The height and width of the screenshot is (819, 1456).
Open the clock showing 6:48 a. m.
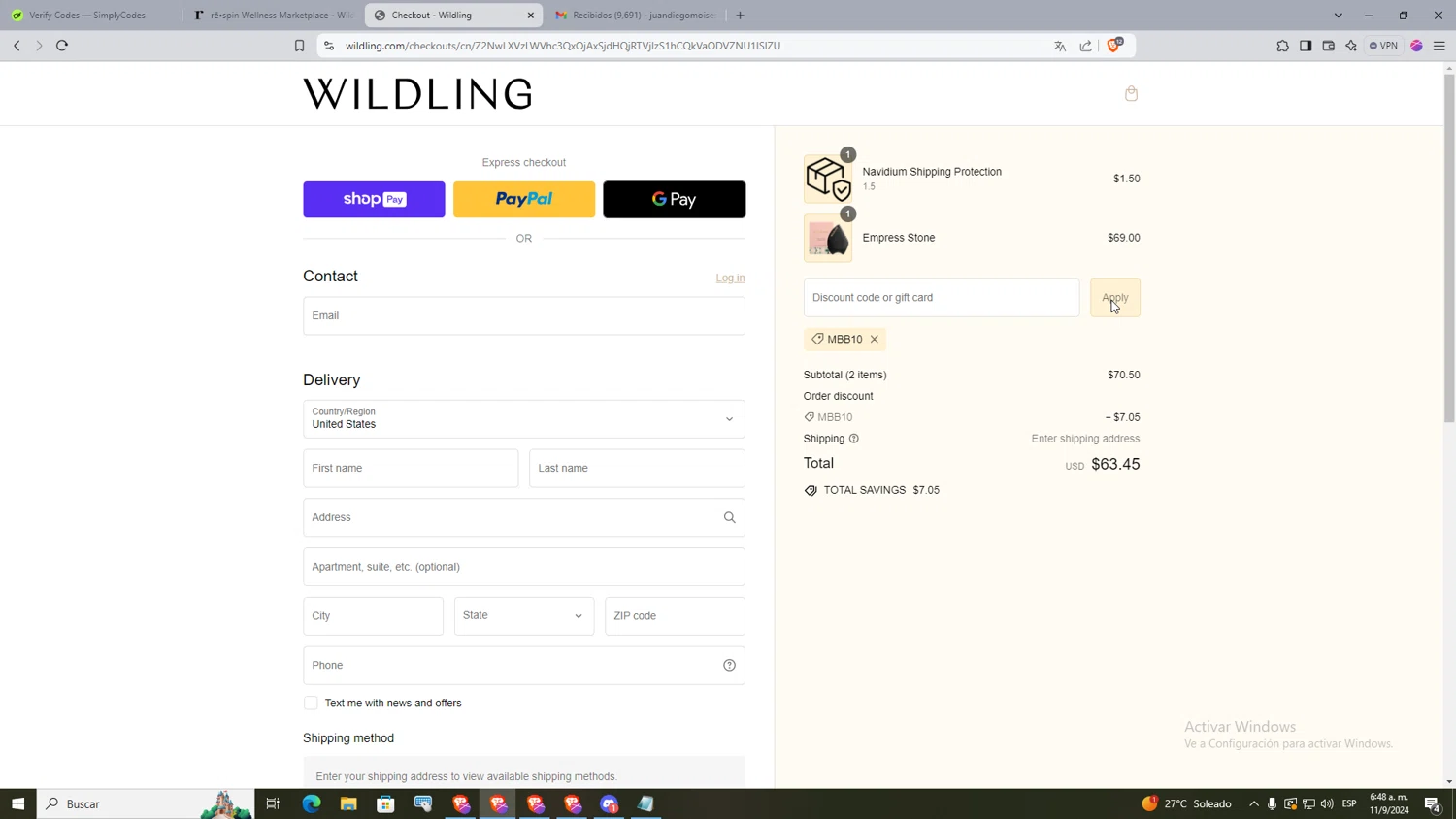click(x=1389, y=804)
